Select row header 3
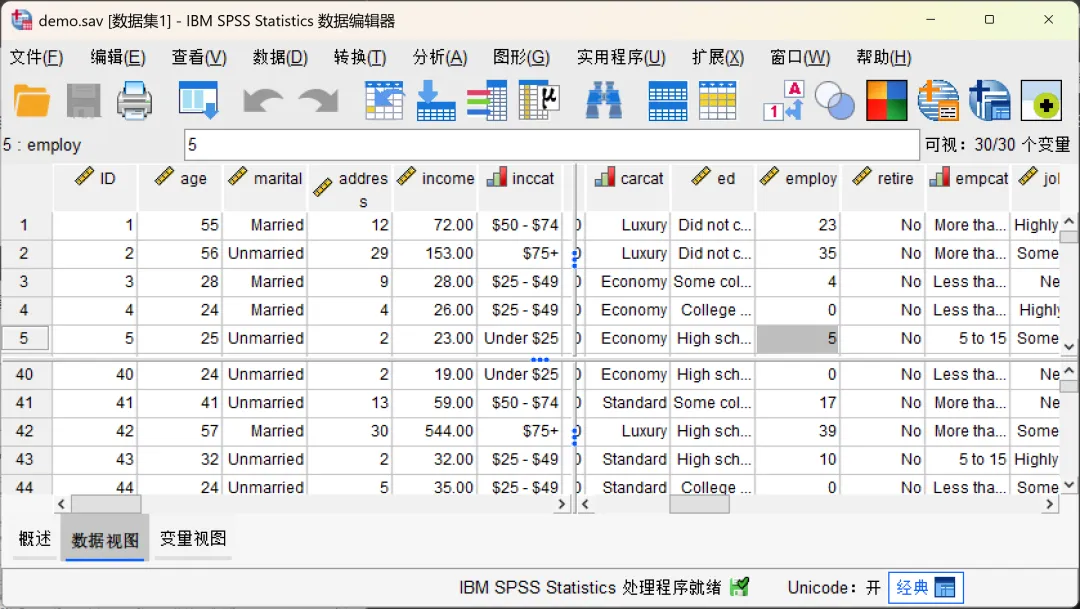This screenshot has width=1080, height=609. click(x=25, y=281)
